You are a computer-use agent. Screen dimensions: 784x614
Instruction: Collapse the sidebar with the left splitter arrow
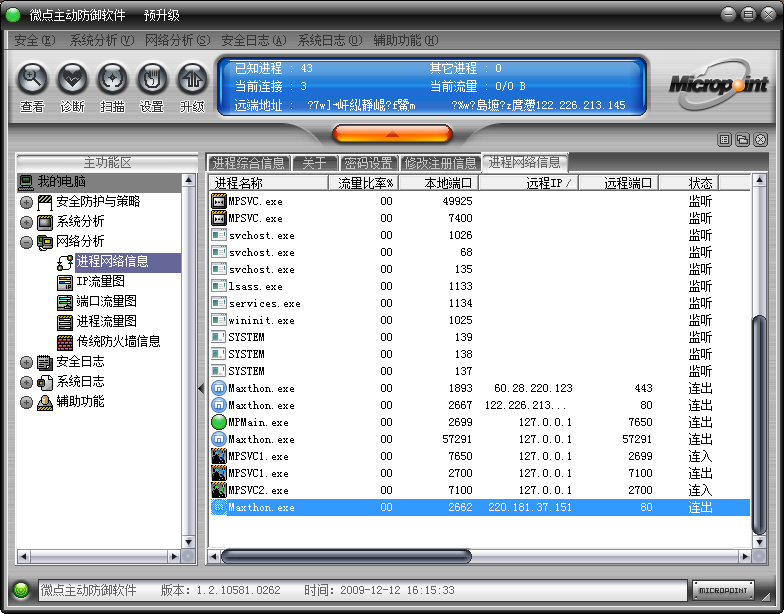tap(201, 388)
